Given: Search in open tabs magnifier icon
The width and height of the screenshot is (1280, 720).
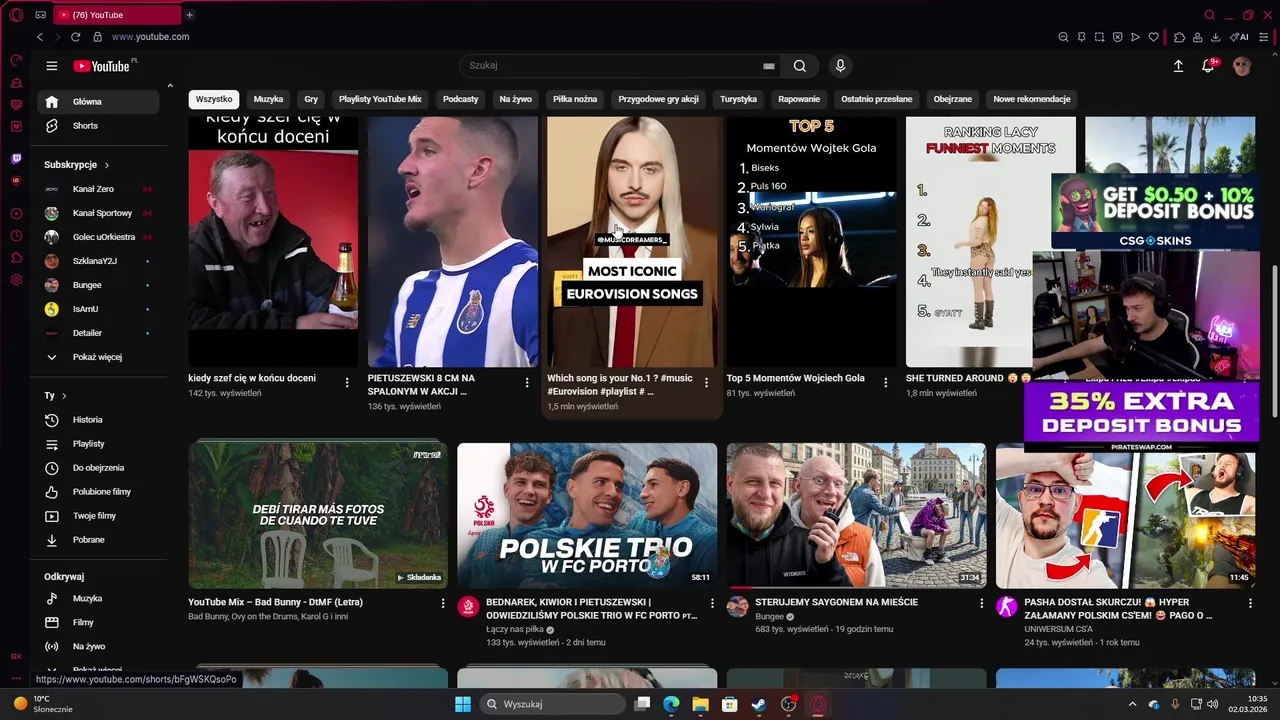Looking at the screenshot, I should [x=1209, y=15].
